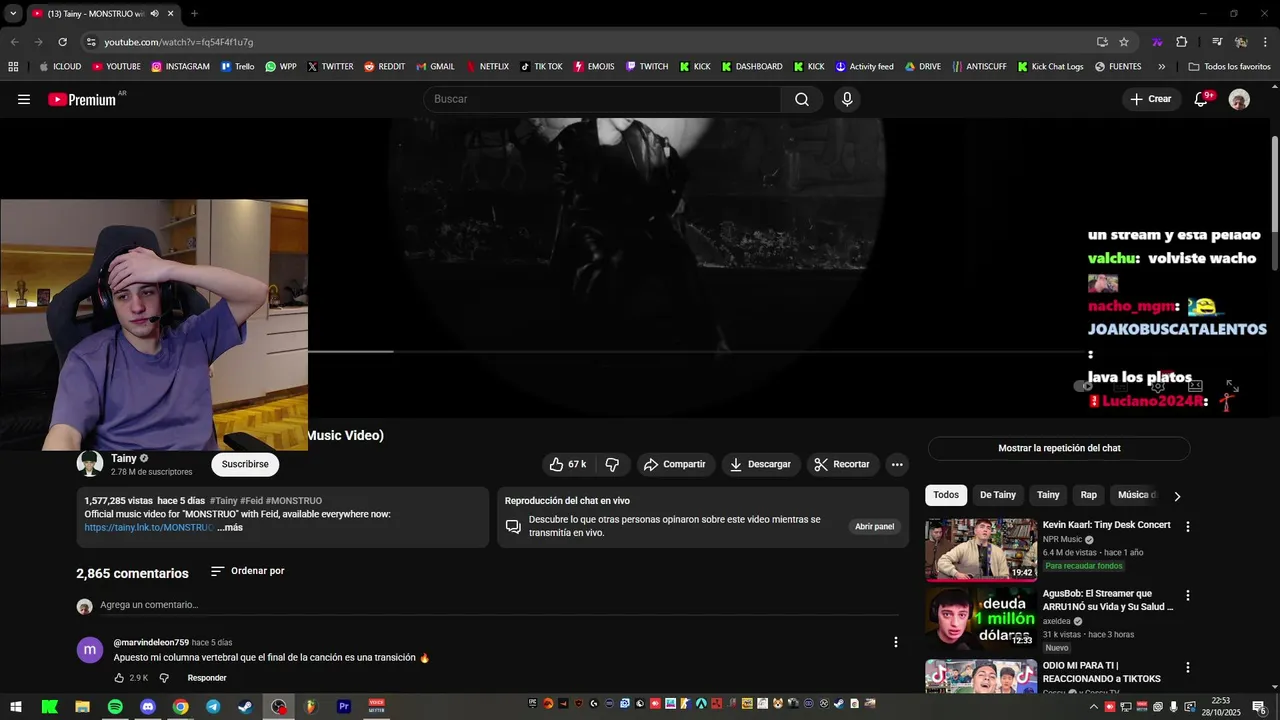The image size is (1280, 720).
Task: Click the search magnifier button
Action: point(802,99)
